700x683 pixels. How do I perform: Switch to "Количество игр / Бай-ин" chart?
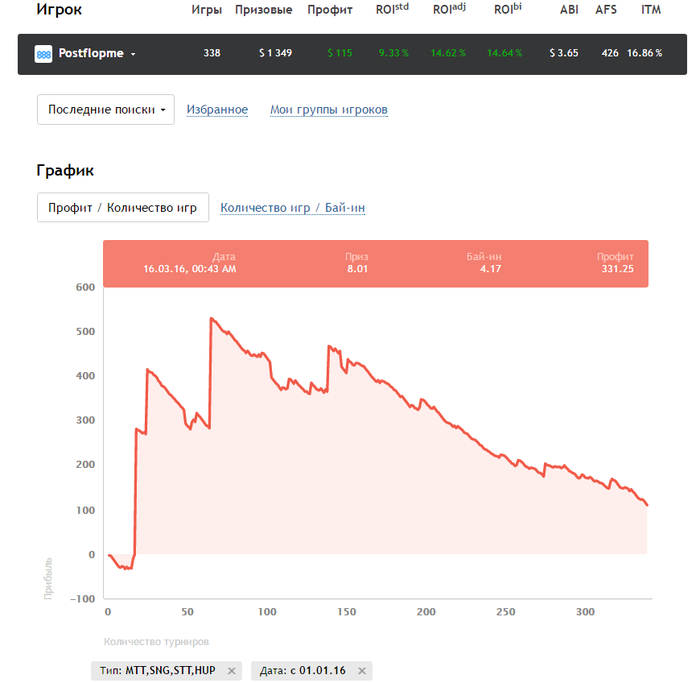(294, 208)
